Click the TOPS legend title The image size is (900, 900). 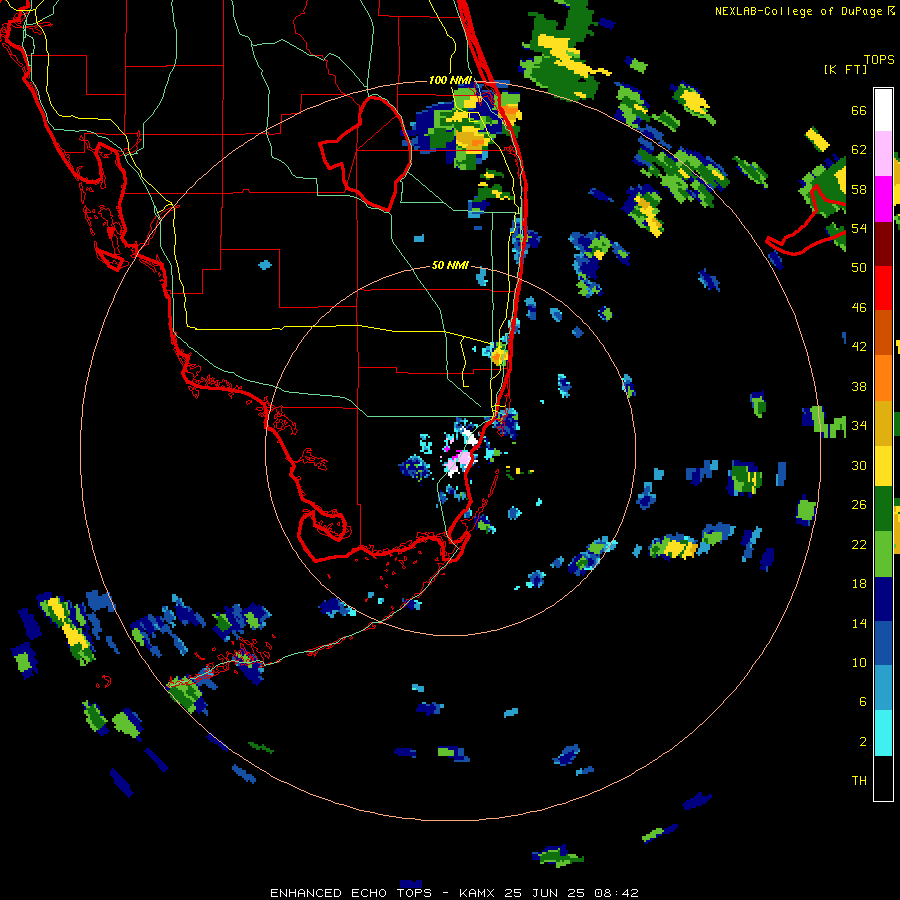click(879, 59)
